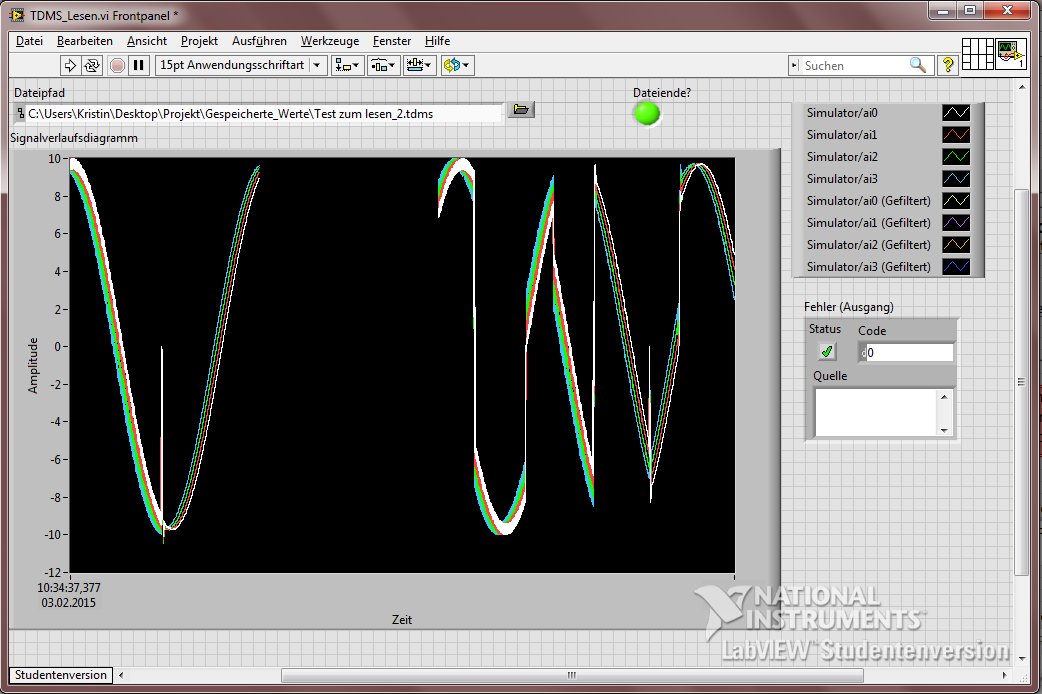Viewport: 1042px width, 694px height.
Task: Open the Align Objects dropdown
Action: [x=348, y=65]
